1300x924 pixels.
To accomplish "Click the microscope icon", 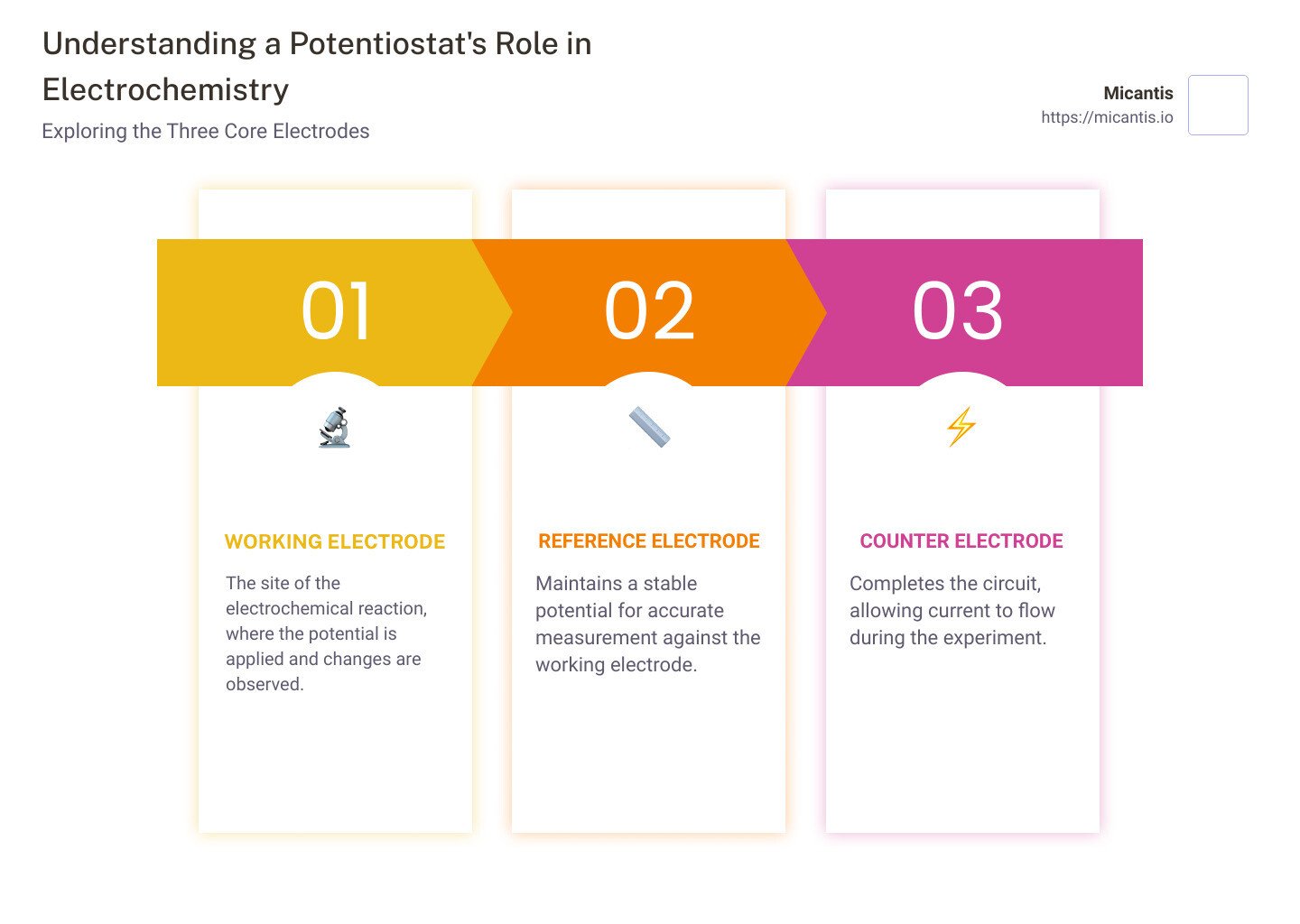I will pyautogui.click(x=335, y=427).
